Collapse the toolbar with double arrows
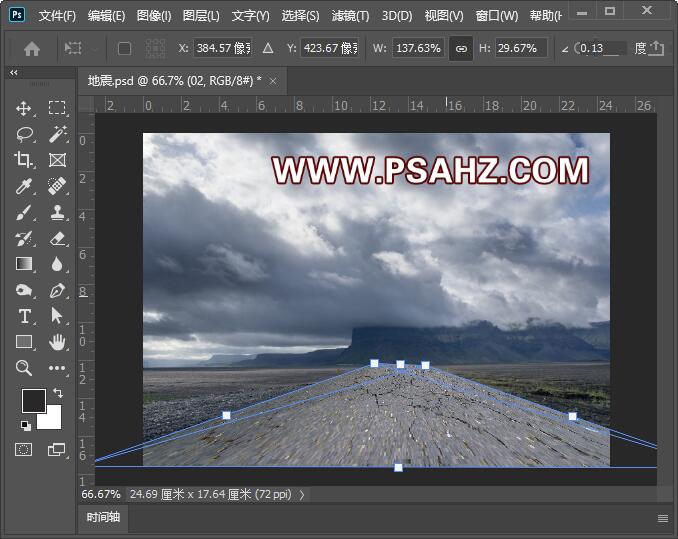 click(14, 72)
